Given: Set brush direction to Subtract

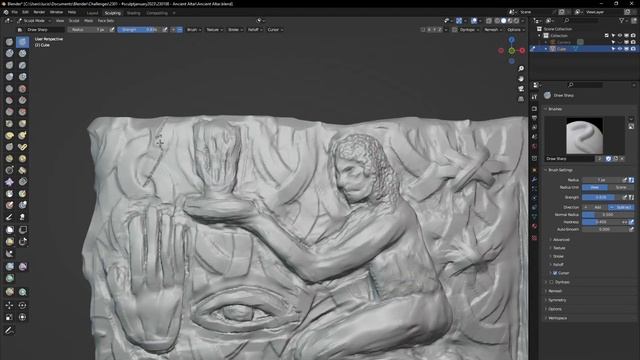Looking at the screenshot, I should [x=621, y=207].
